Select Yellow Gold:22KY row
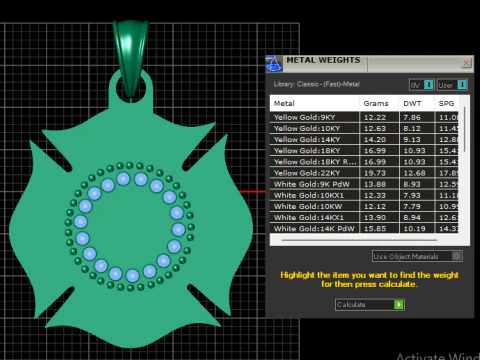Screen dimensions: 480x360 point(364,173)
